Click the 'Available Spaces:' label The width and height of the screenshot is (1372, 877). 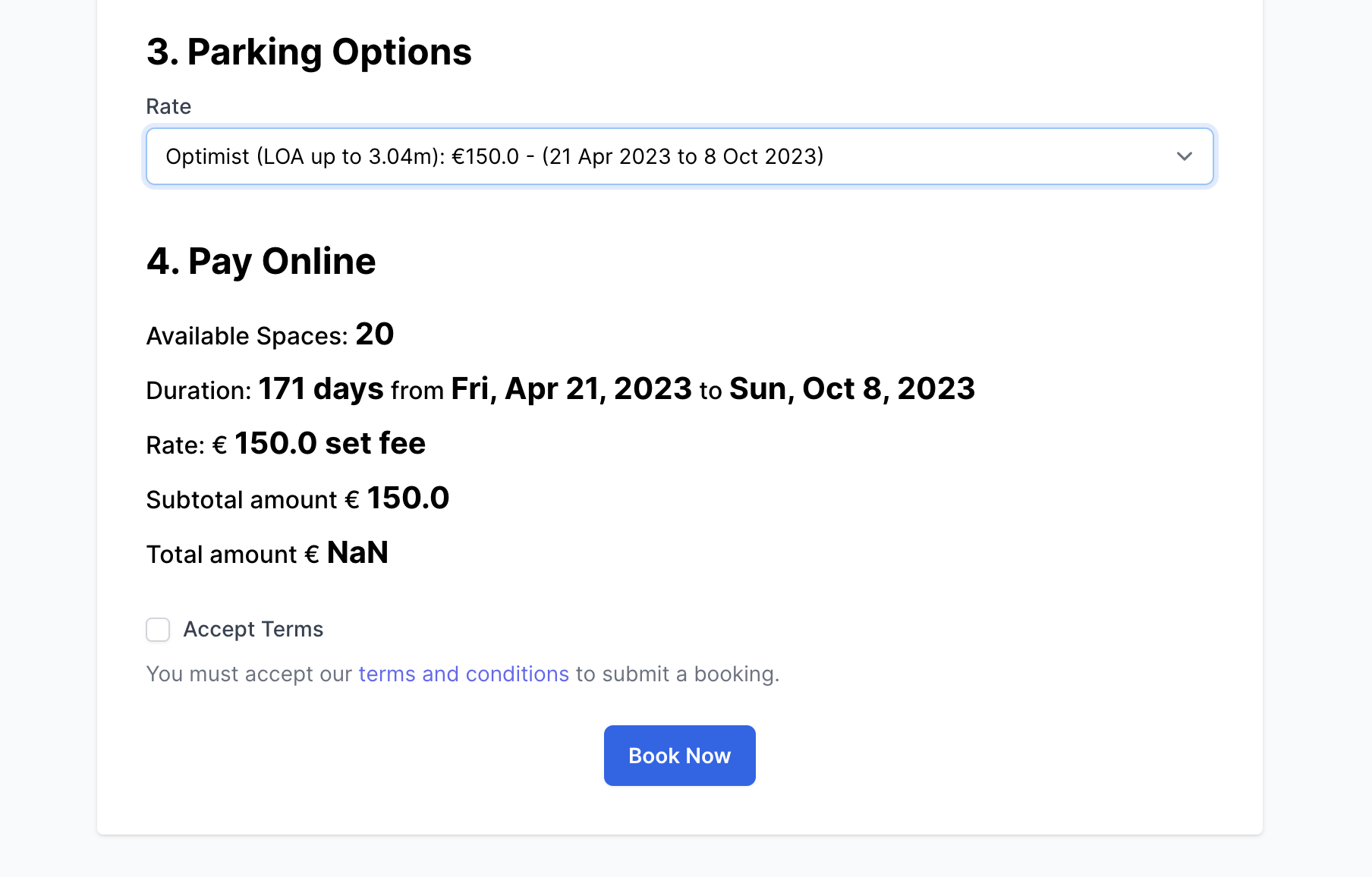click(x=247, y=336)
